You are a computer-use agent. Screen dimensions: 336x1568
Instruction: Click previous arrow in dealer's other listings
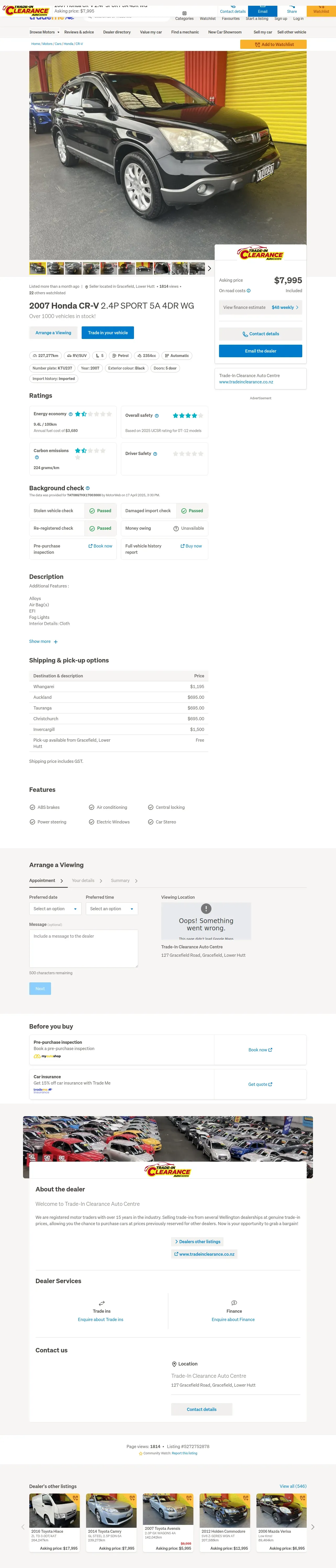coord(23,1527)
